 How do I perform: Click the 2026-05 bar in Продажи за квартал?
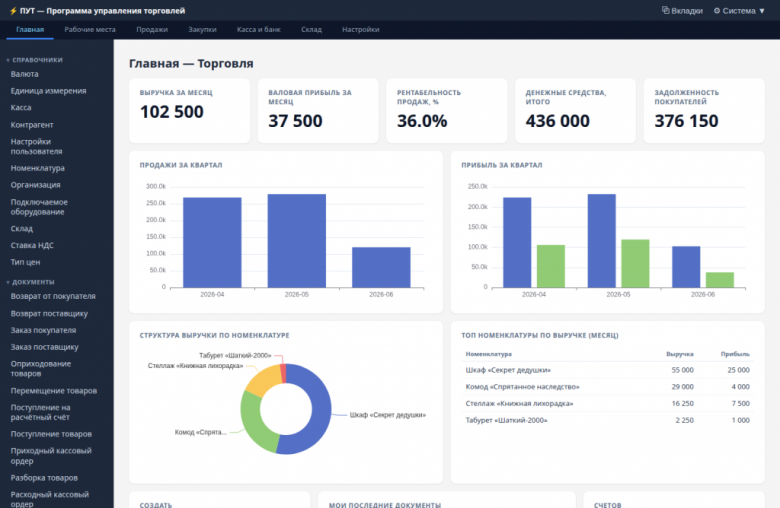point(297,241)
